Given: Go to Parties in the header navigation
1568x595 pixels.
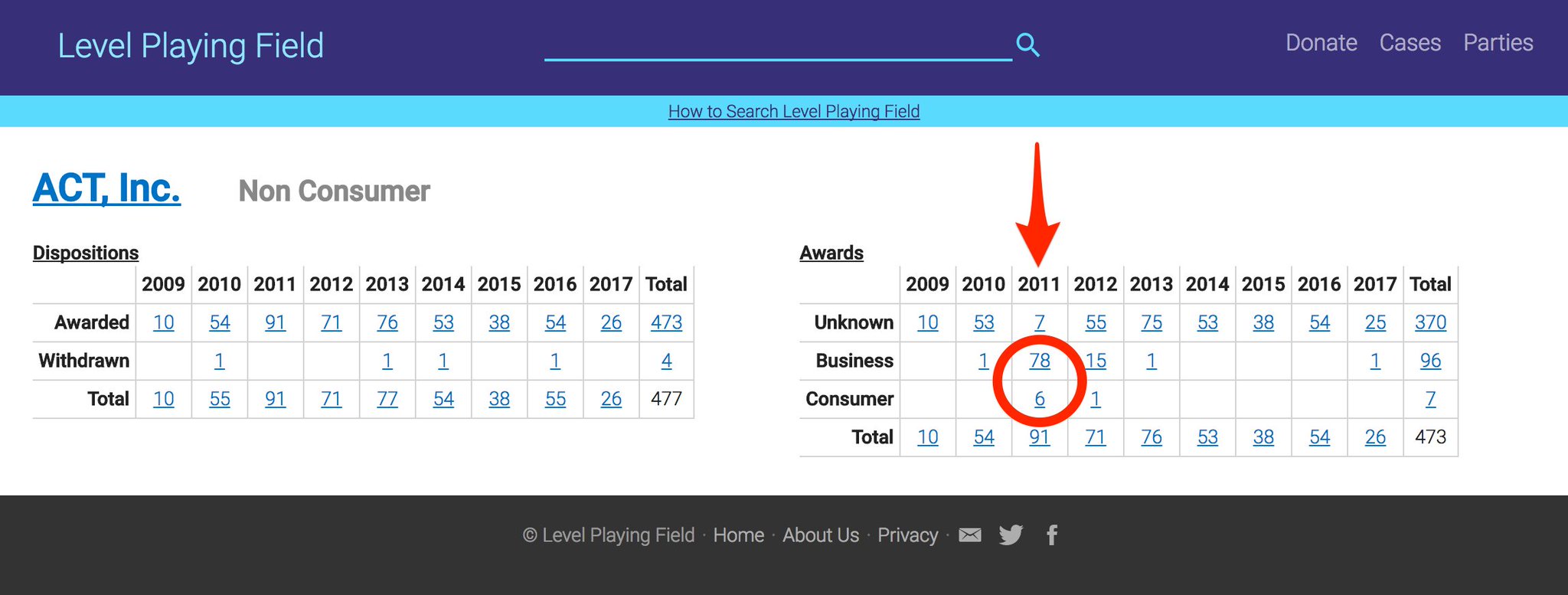Looking at the screenshot, I should click(x=1498, y=43).
